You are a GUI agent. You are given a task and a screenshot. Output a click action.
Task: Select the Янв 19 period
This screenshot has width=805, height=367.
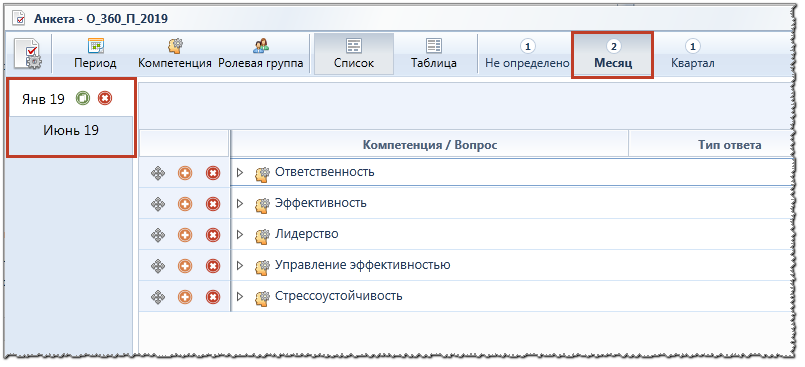[x=43, y=99]
